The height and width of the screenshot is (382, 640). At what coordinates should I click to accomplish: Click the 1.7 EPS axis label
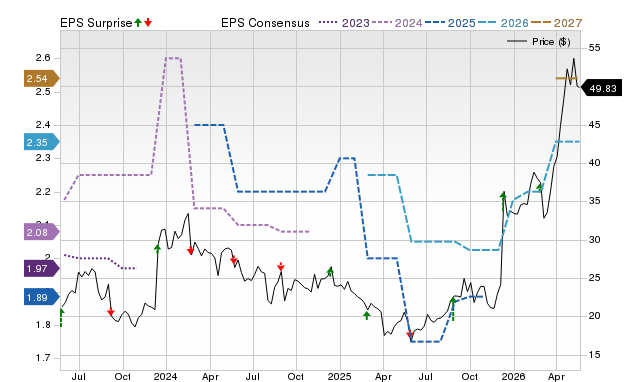43,358
